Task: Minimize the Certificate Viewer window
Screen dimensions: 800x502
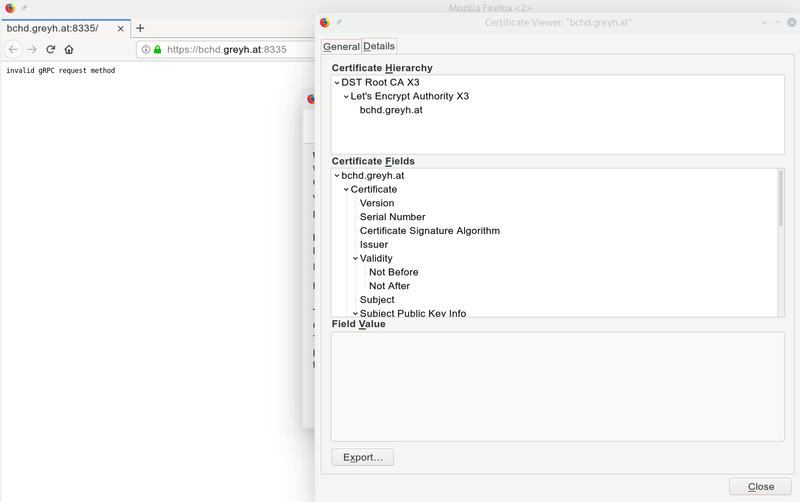Action: [x=764, y=22]
